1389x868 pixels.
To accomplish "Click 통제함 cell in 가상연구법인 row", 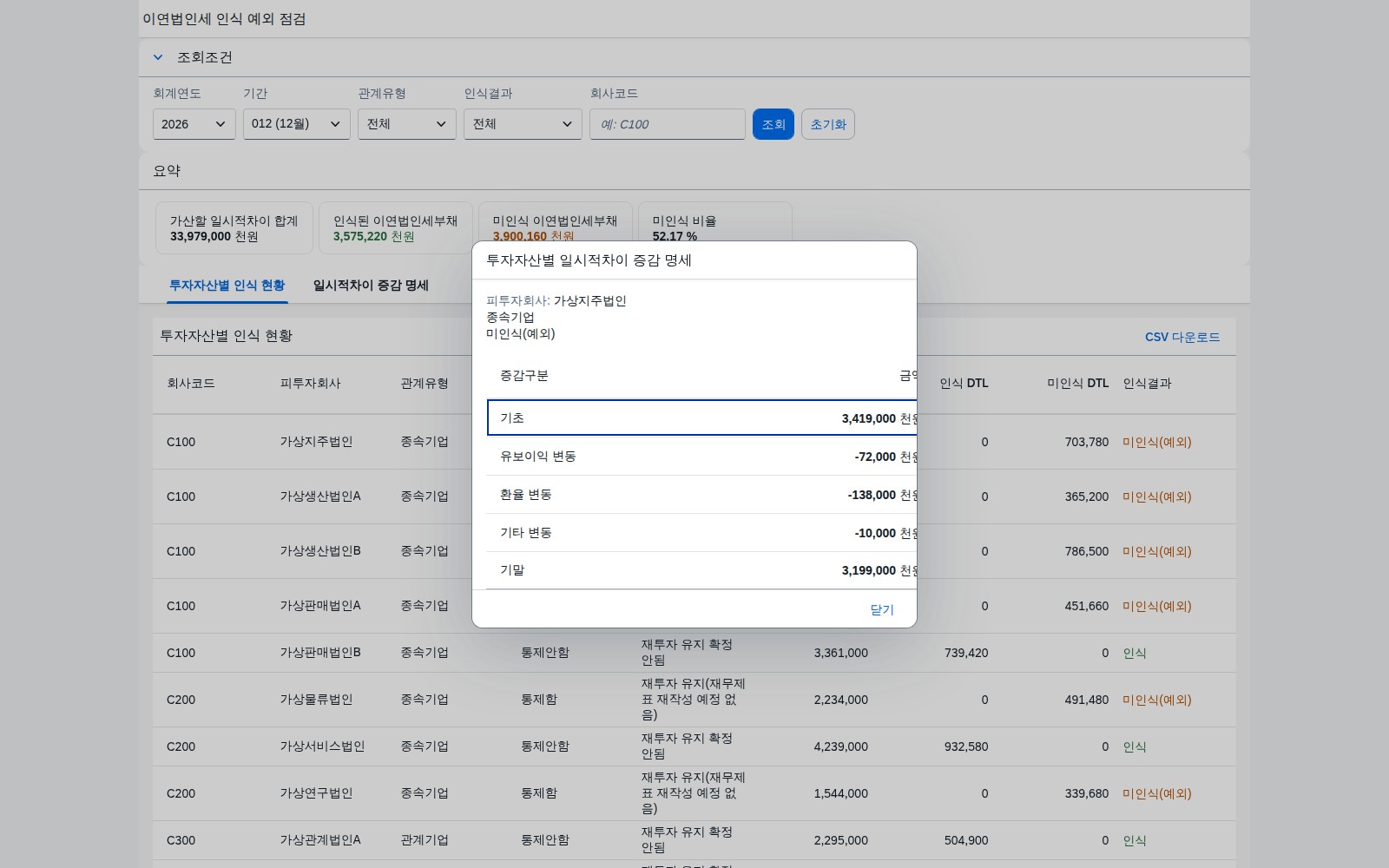I will pos(539,793).
